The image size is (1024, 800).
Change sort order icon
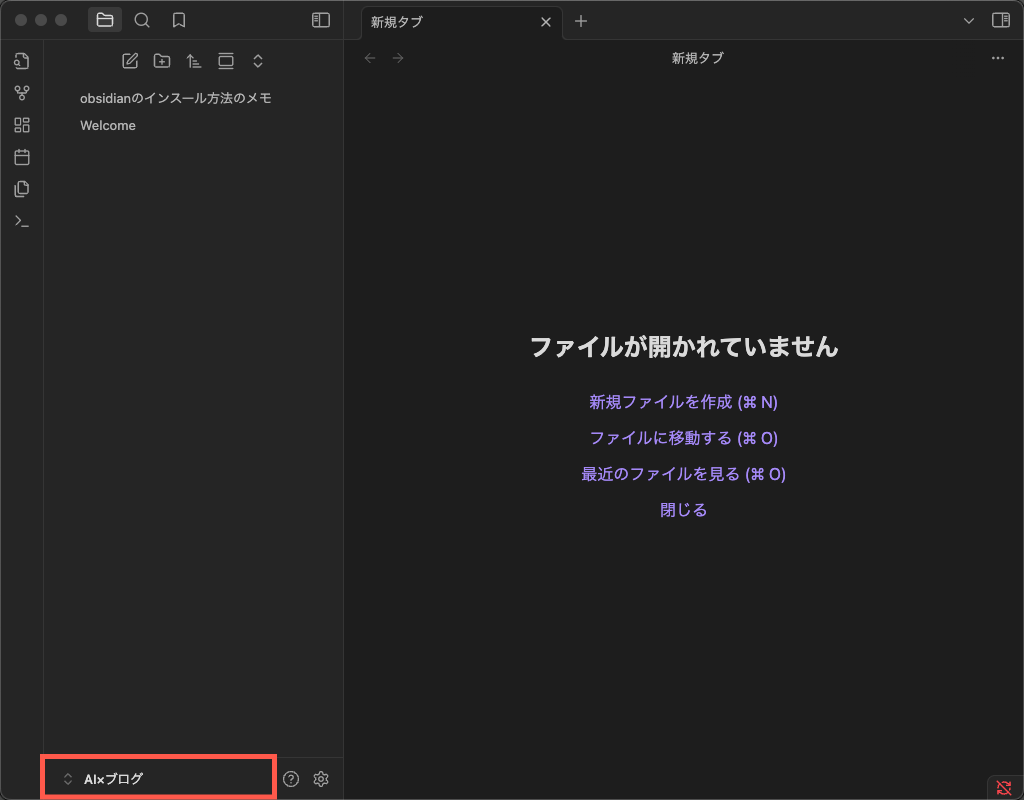coord(194,61)
